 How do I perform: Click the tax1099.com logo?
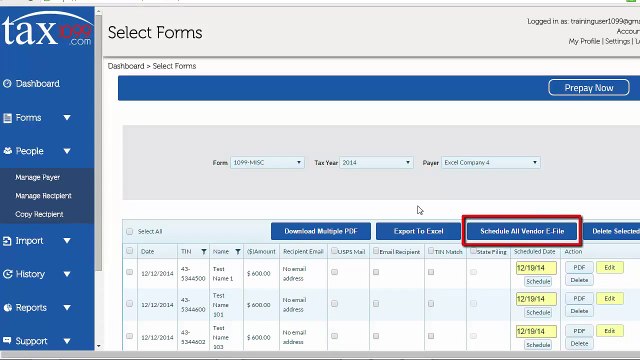(47, 29)
